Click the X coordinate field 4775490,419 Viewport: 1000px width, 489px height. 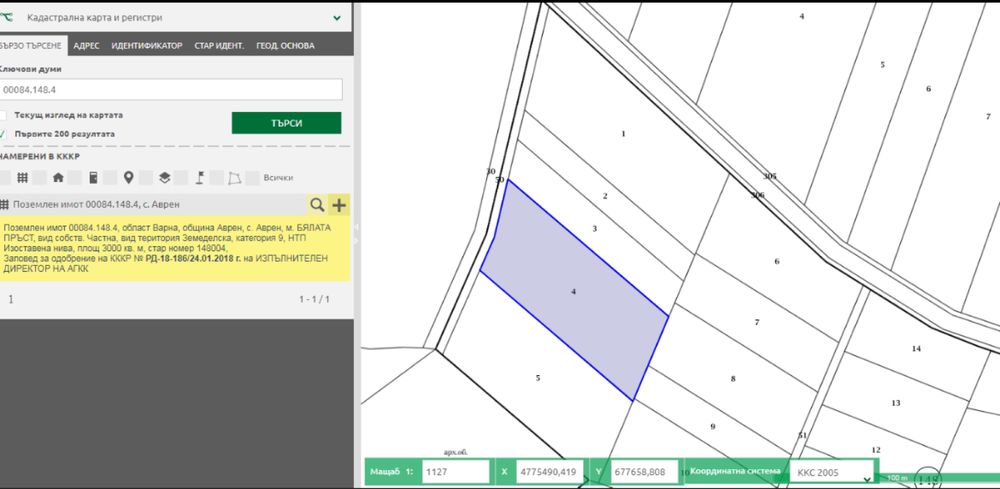pyautogui.click(x=550, y=472)
